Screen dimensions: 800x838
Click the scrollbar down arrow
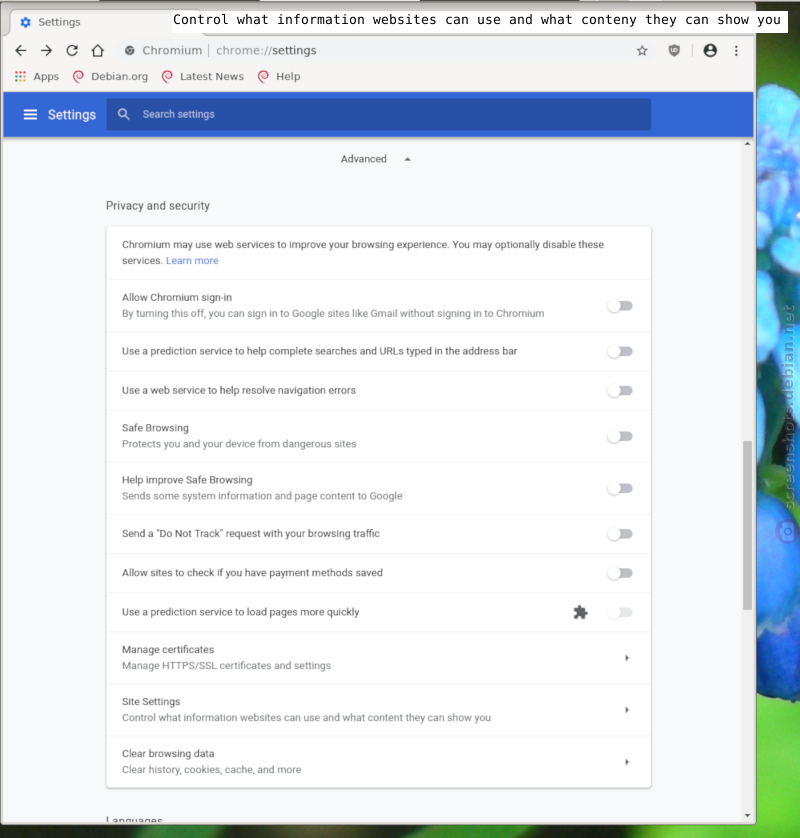pyautogui.click(x=747, y=816)
